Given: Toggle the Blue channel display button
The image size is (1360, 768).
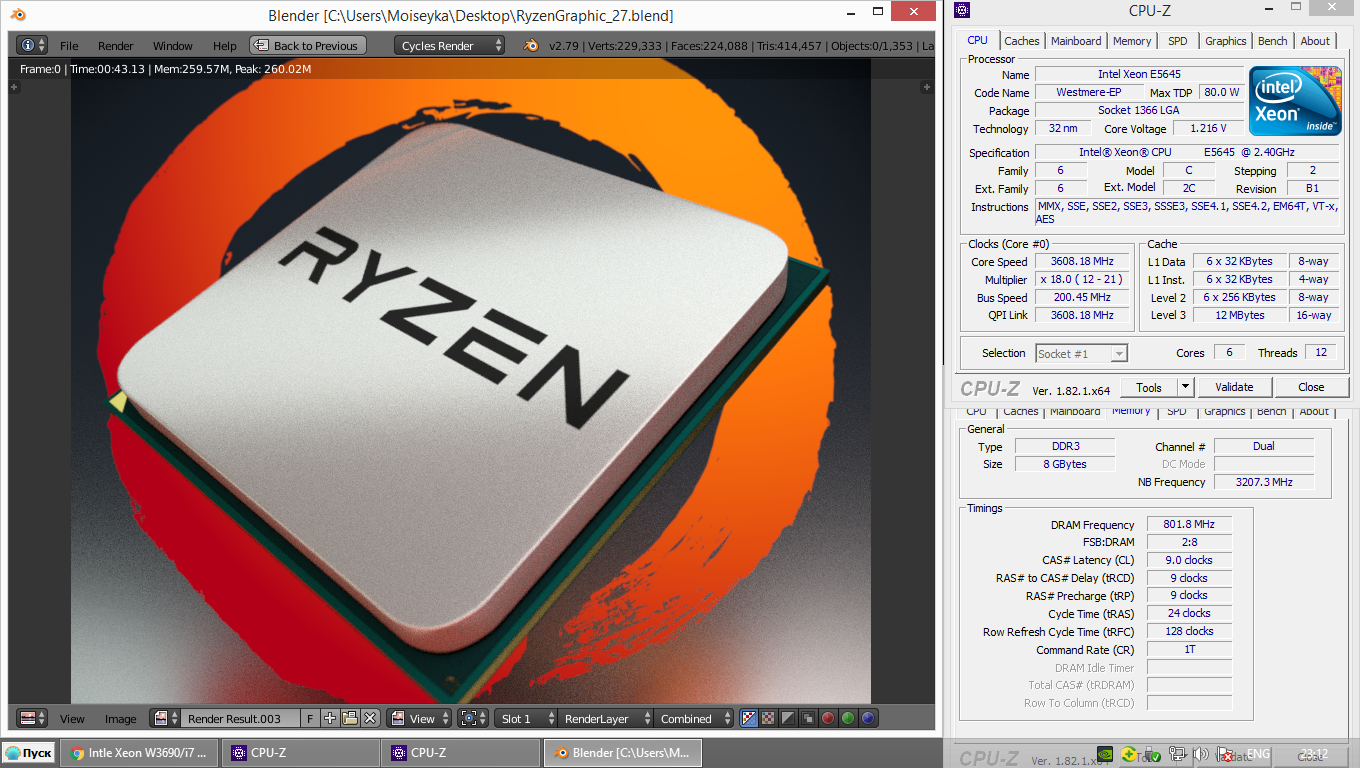Looking at the screenshot, I should (x=868, y=718).
